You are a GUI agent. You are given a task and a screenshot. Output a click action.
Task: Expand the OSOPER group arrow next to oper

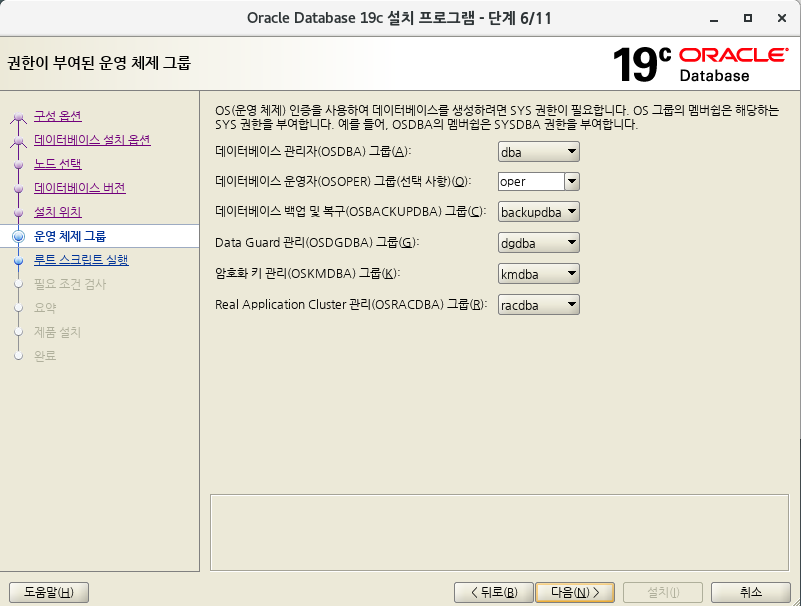pos(572,181)
